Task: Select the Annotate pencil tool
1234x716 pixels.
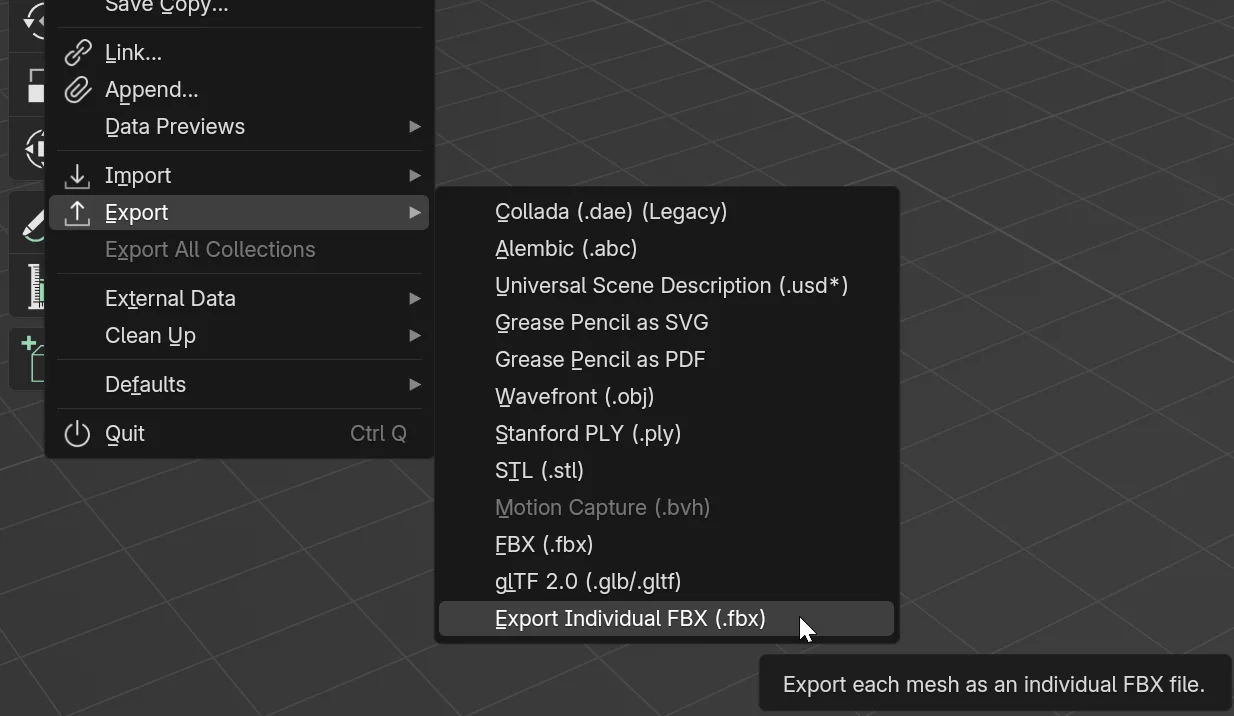Action: click(33, 222)
